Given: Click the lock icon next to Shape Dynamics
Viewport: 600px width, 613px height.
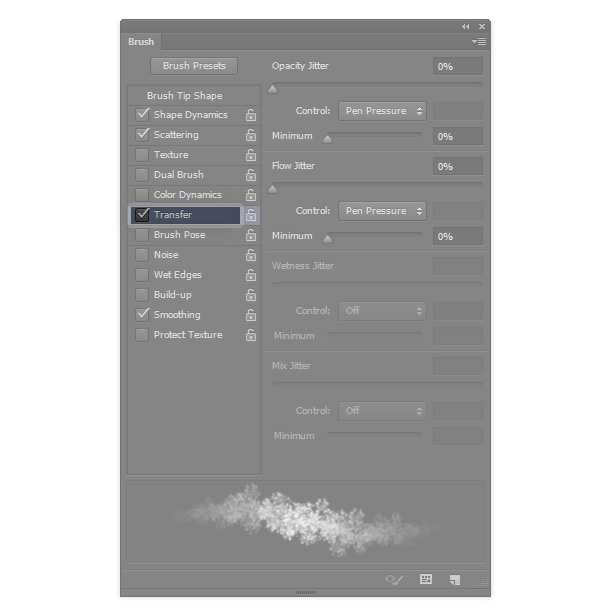Looking at the screenshot, I should click(x=251, y=115).
